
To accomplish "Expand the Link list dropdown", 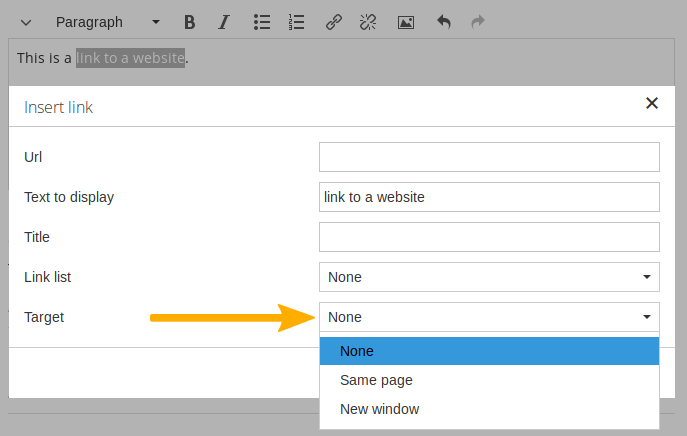I will (x=489, y=277).
